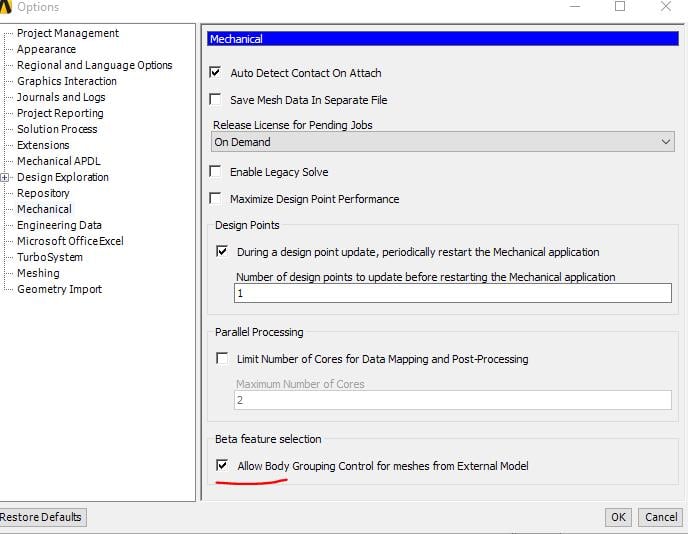Open Graphics Interaction settings

coord(67,81)
